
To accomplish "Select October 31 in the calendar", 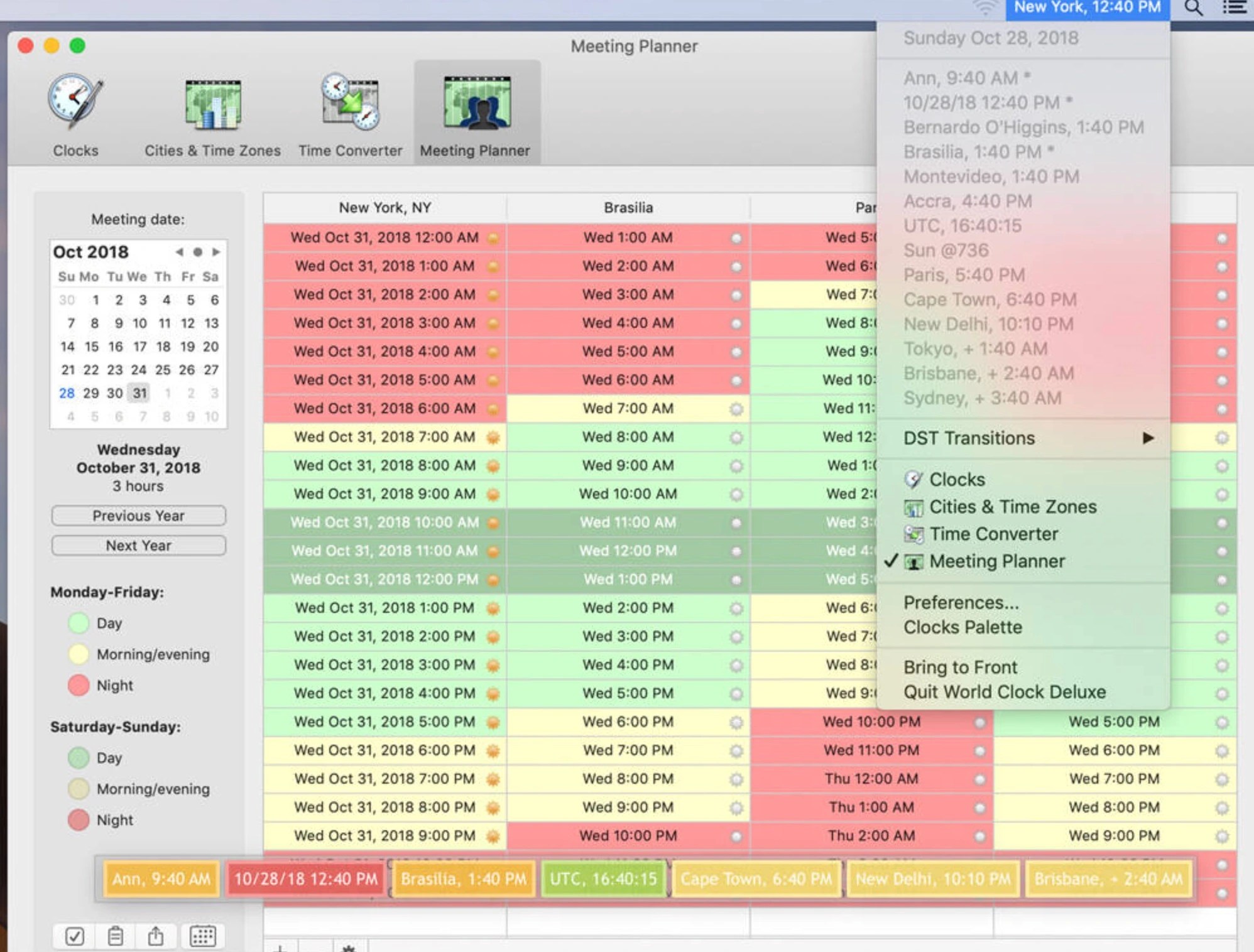I will pyautogui.click(x=139, y=393).
